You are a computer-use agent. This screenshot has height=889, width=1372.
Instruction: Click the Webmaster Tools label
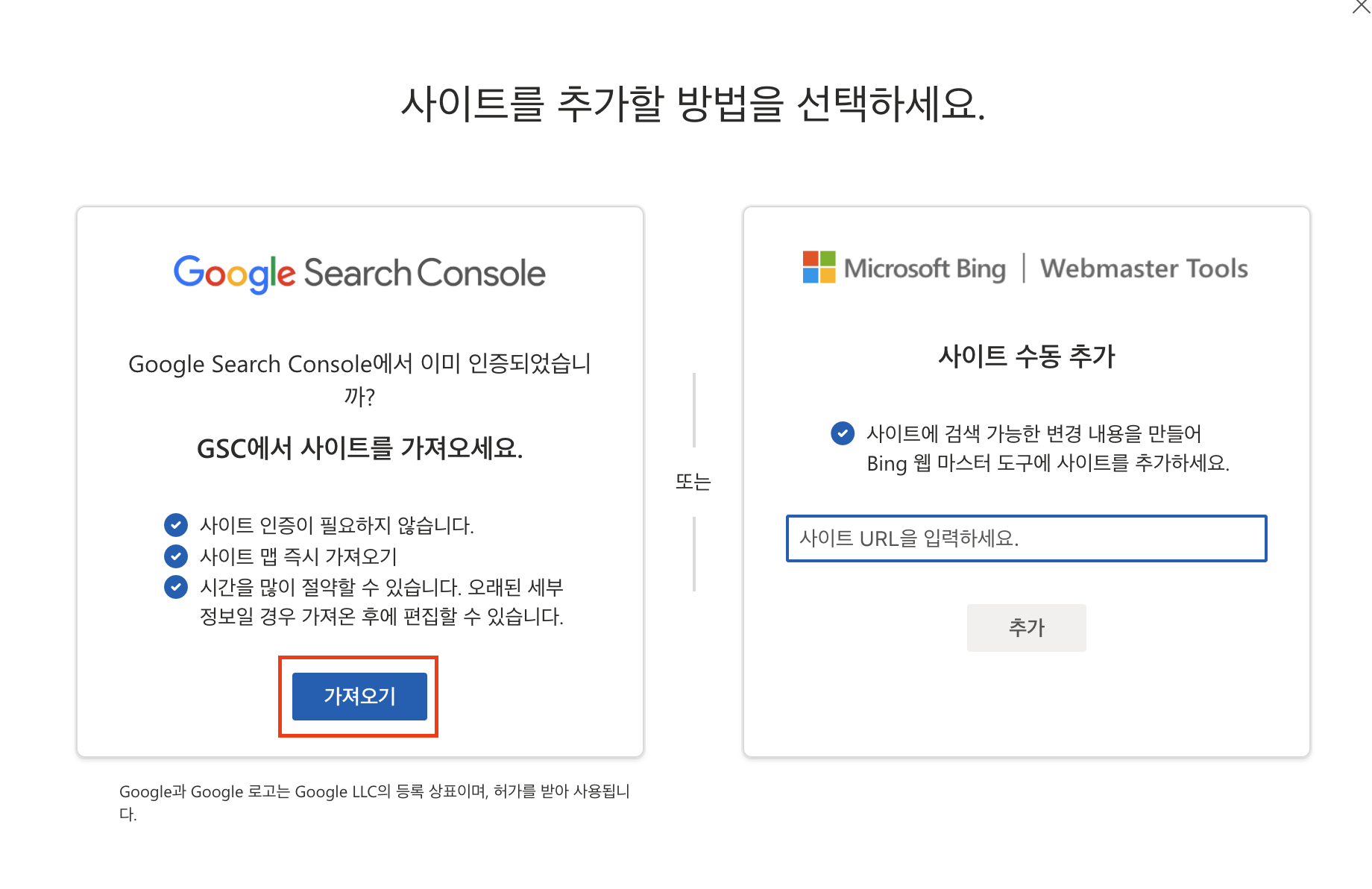tap(1144, 268)
